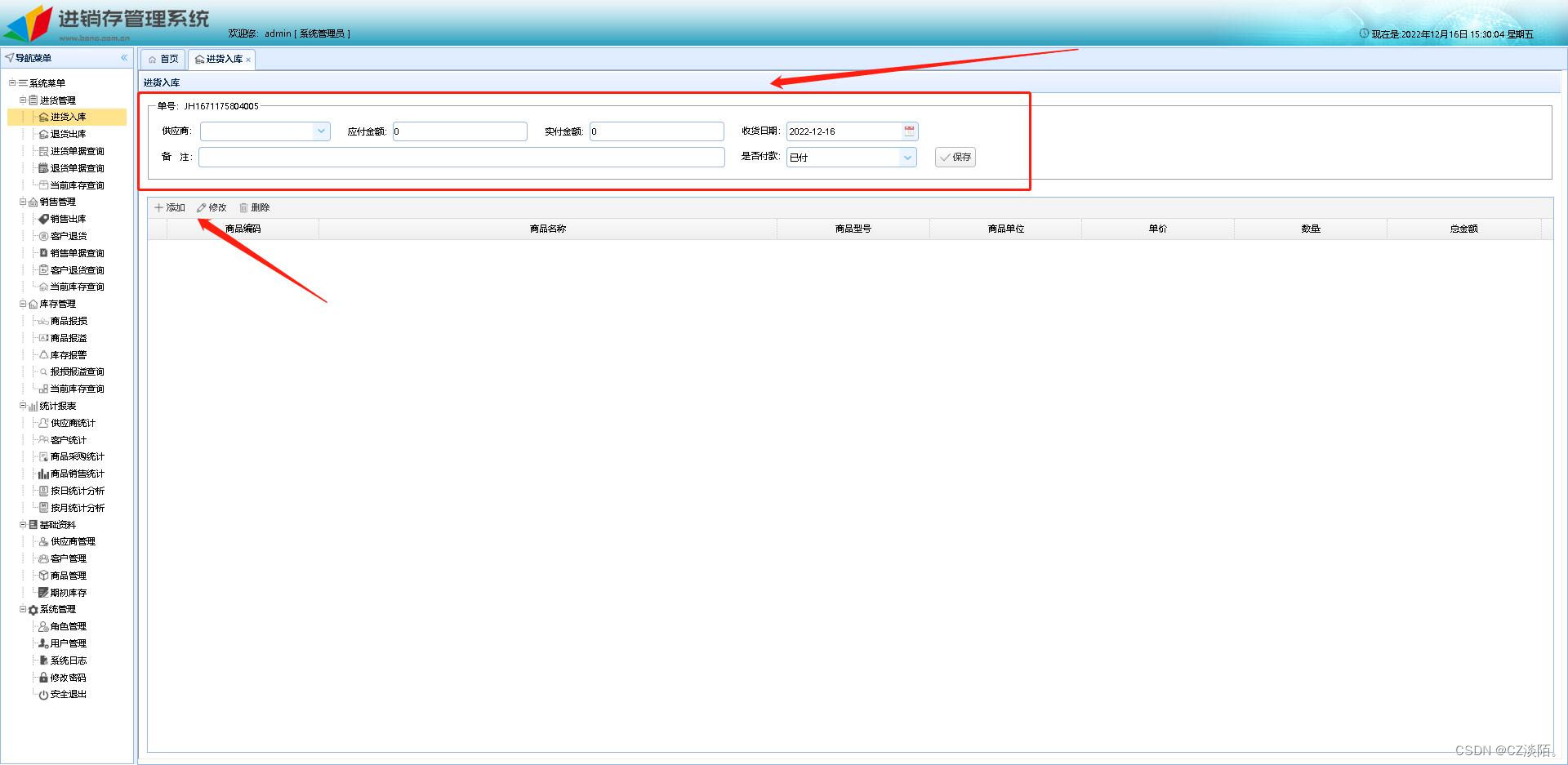Image resolution: width=1568 pixels, height=765 pixels.
Task: Click the icon beside 客户退货
Action: tap(44, 236)
